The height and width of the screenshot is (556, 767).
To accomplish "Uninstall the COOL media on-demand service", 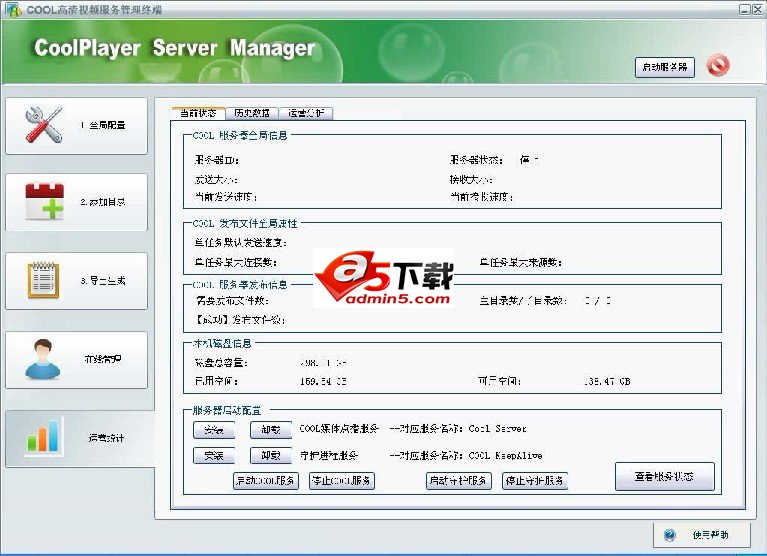I will coord(271,430).
